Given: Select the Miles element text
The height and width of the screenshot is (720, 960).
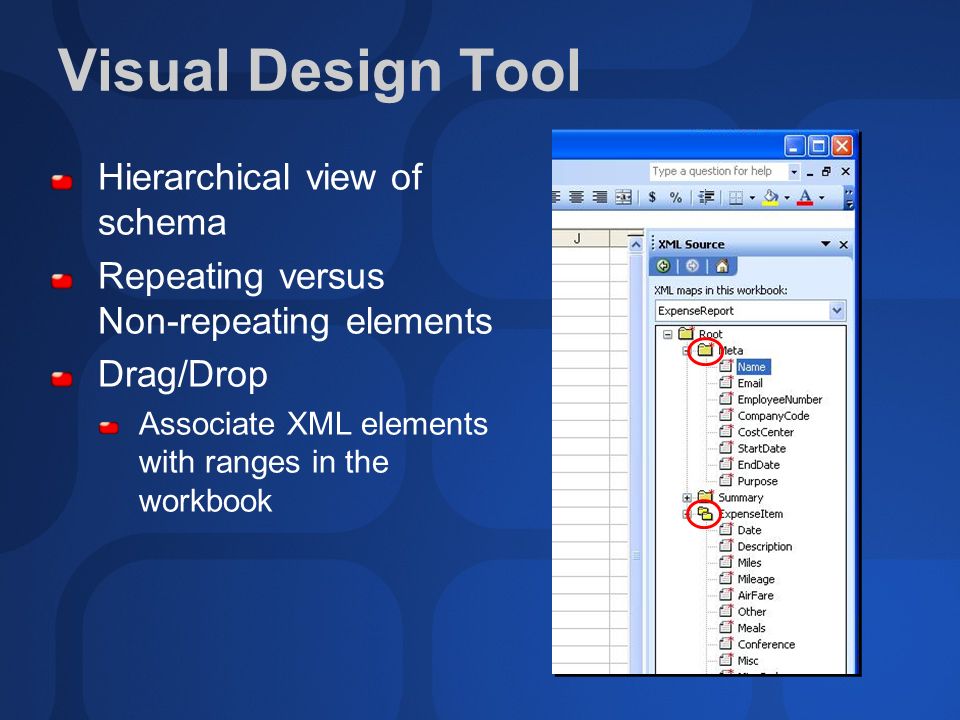Looking at the screenshot, I should (749, 563).
